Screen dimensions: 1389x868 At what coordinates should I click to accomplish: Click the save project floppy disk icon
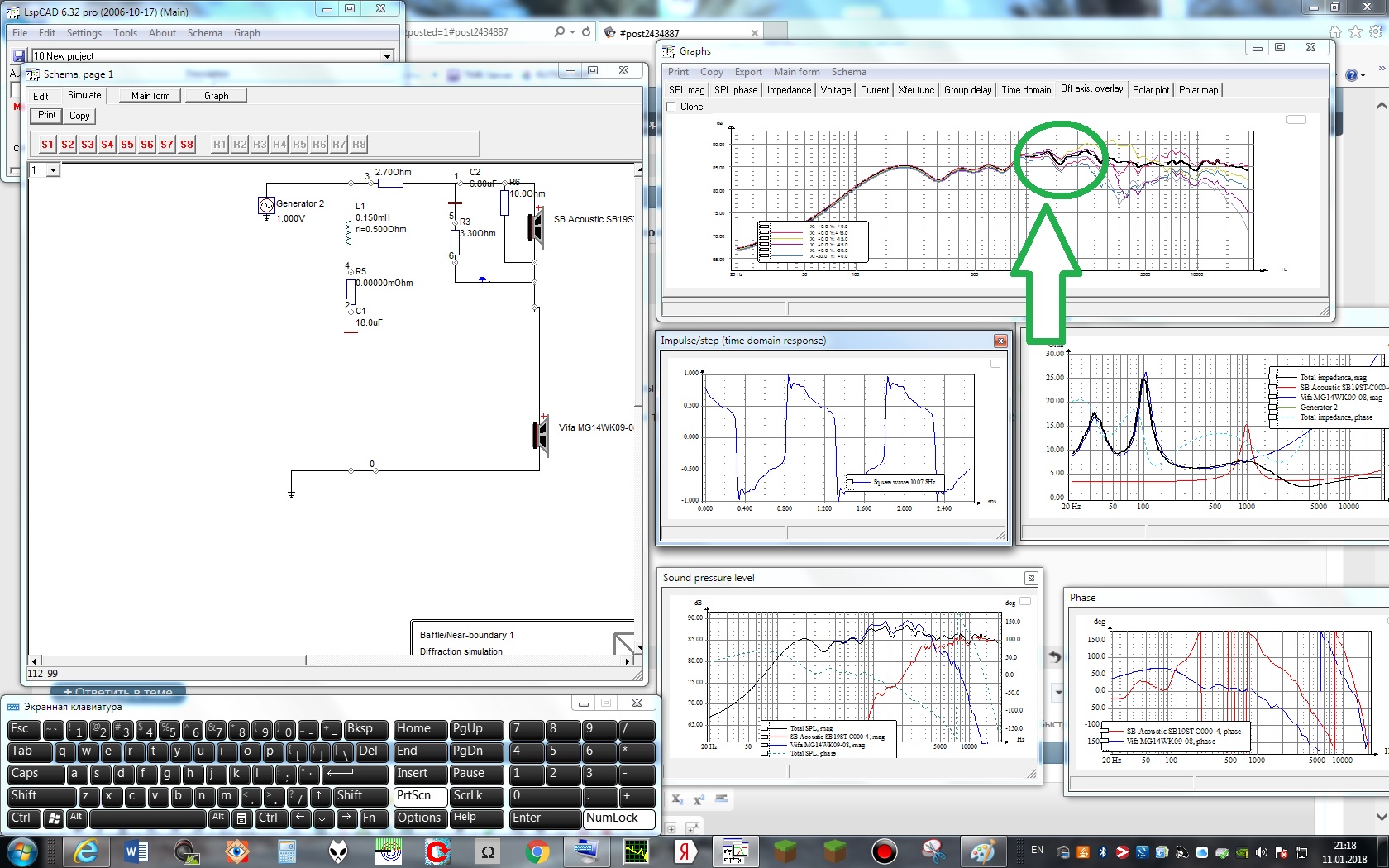(x=19, y=56)
